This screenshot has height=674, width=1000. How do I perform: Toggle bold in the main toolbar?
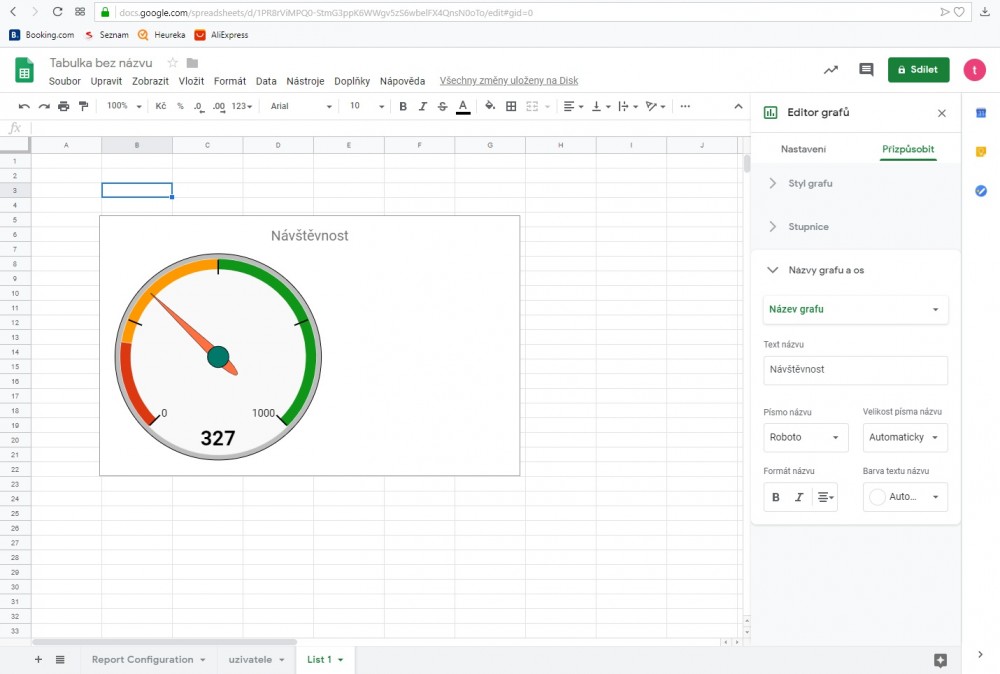point(403,106)
